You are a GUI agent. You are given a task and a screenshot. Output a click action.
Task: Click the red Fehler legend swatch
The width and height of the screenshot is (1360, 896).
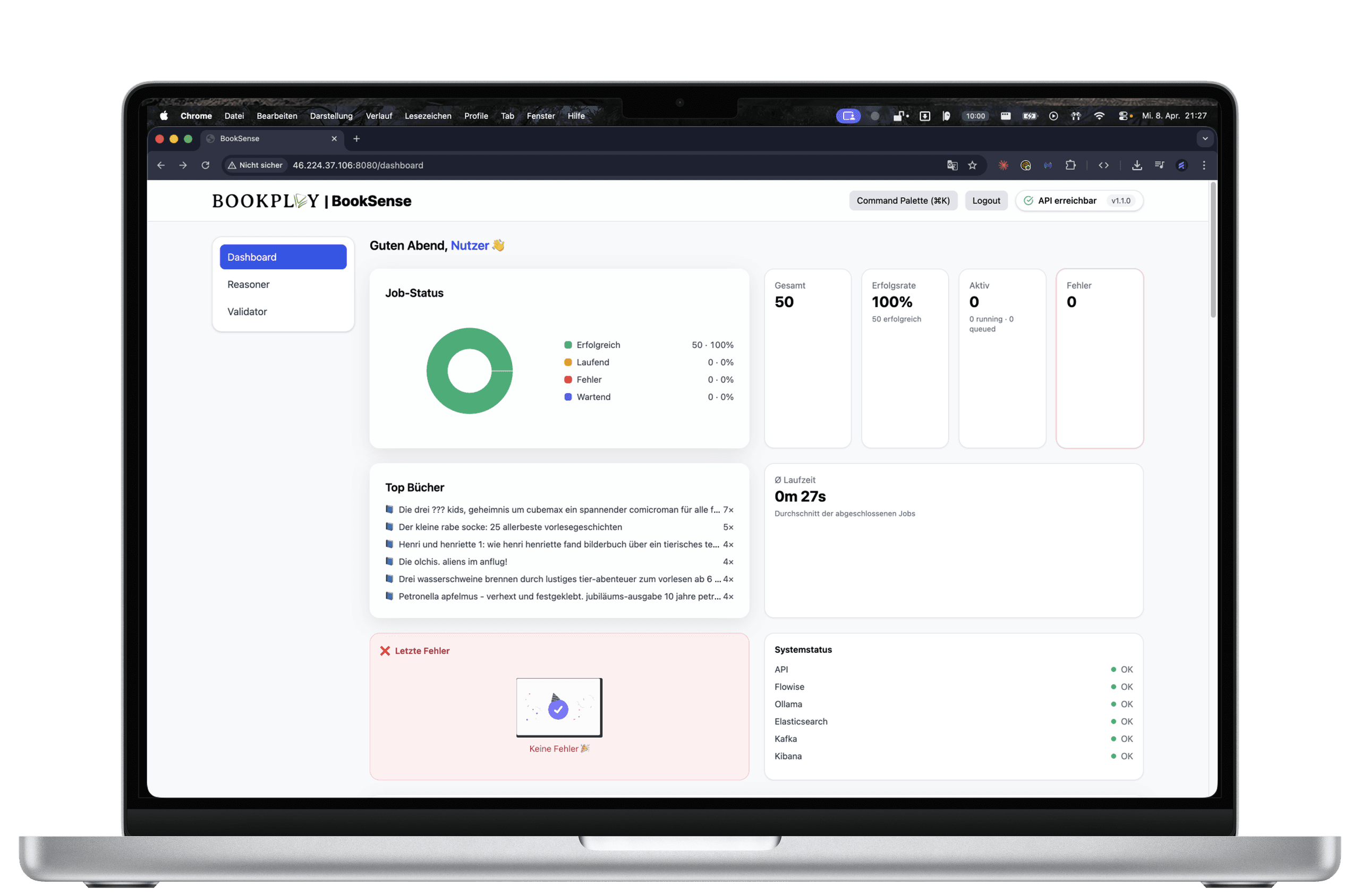pos(568,379)
